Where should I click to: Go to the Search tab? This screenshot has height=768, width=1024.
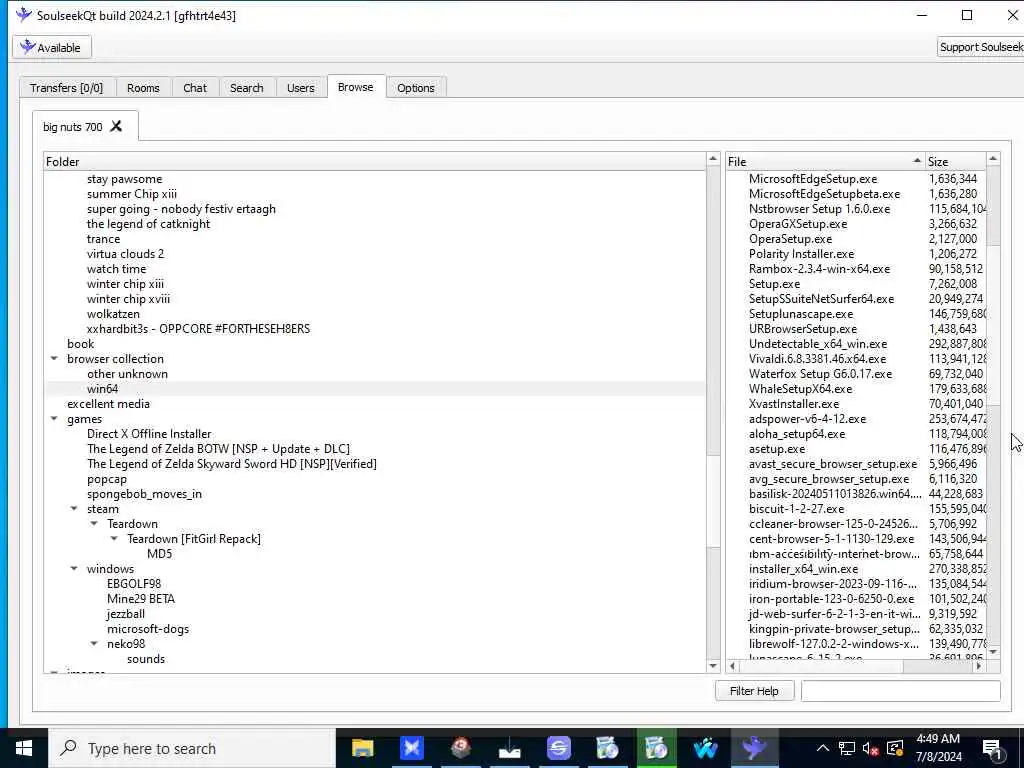(x=247, y=88)
